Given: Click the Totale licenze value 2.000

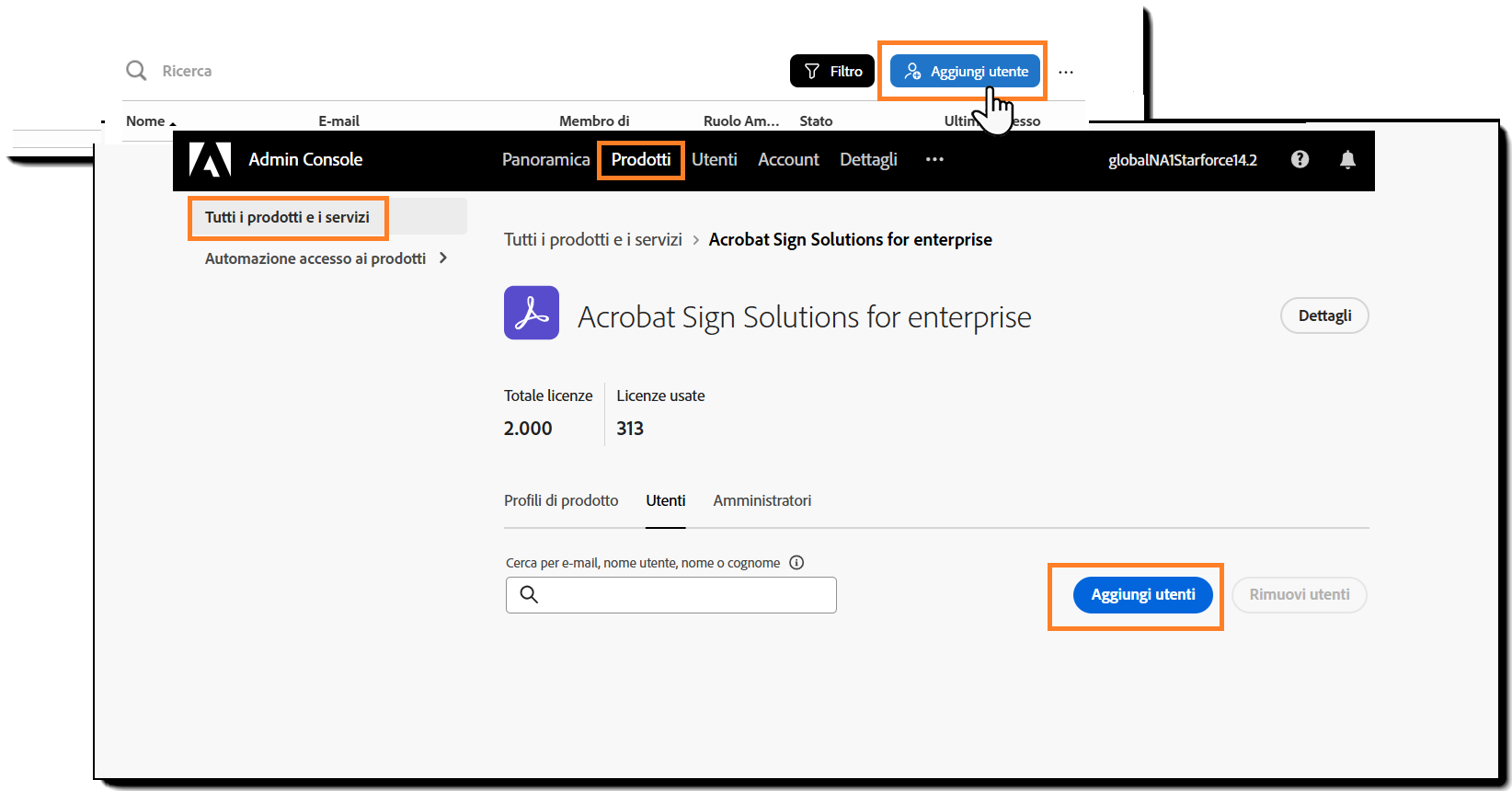Looking at the screenshot, I should click(x=528, y=429).
